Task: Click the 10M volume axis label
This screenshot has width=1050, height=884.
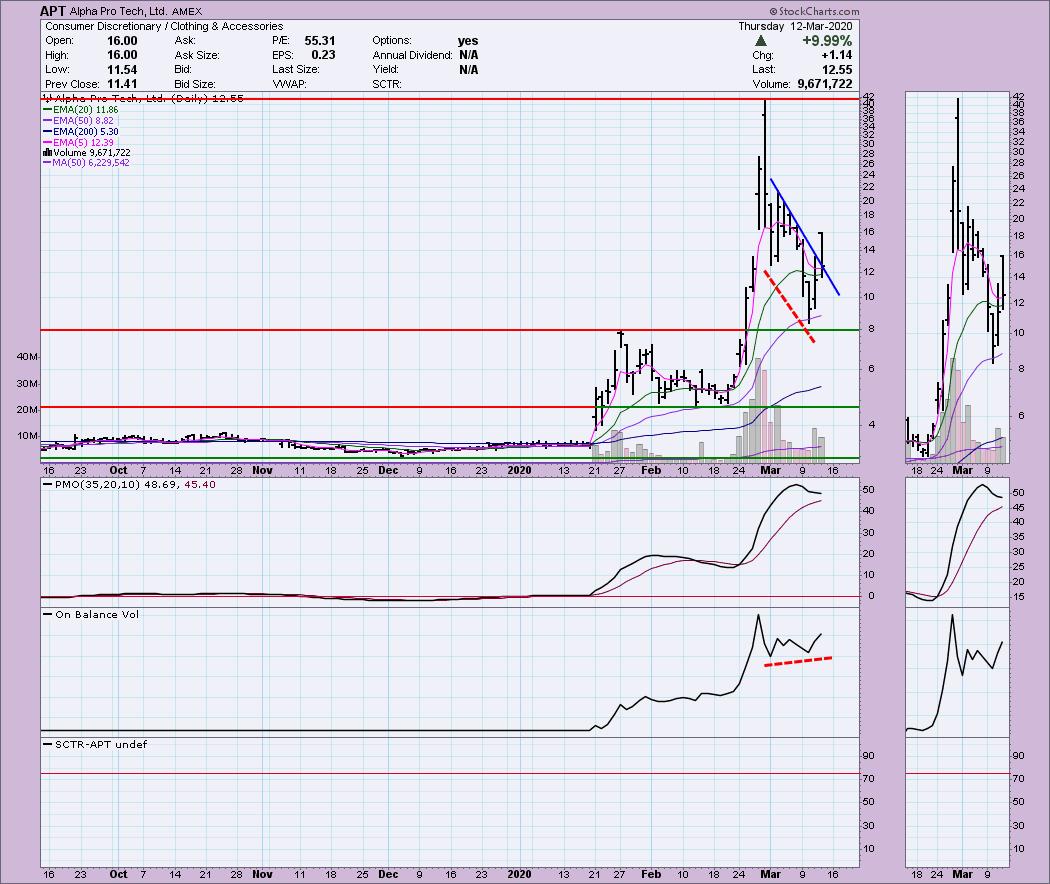Action: (x=27, y=436)
